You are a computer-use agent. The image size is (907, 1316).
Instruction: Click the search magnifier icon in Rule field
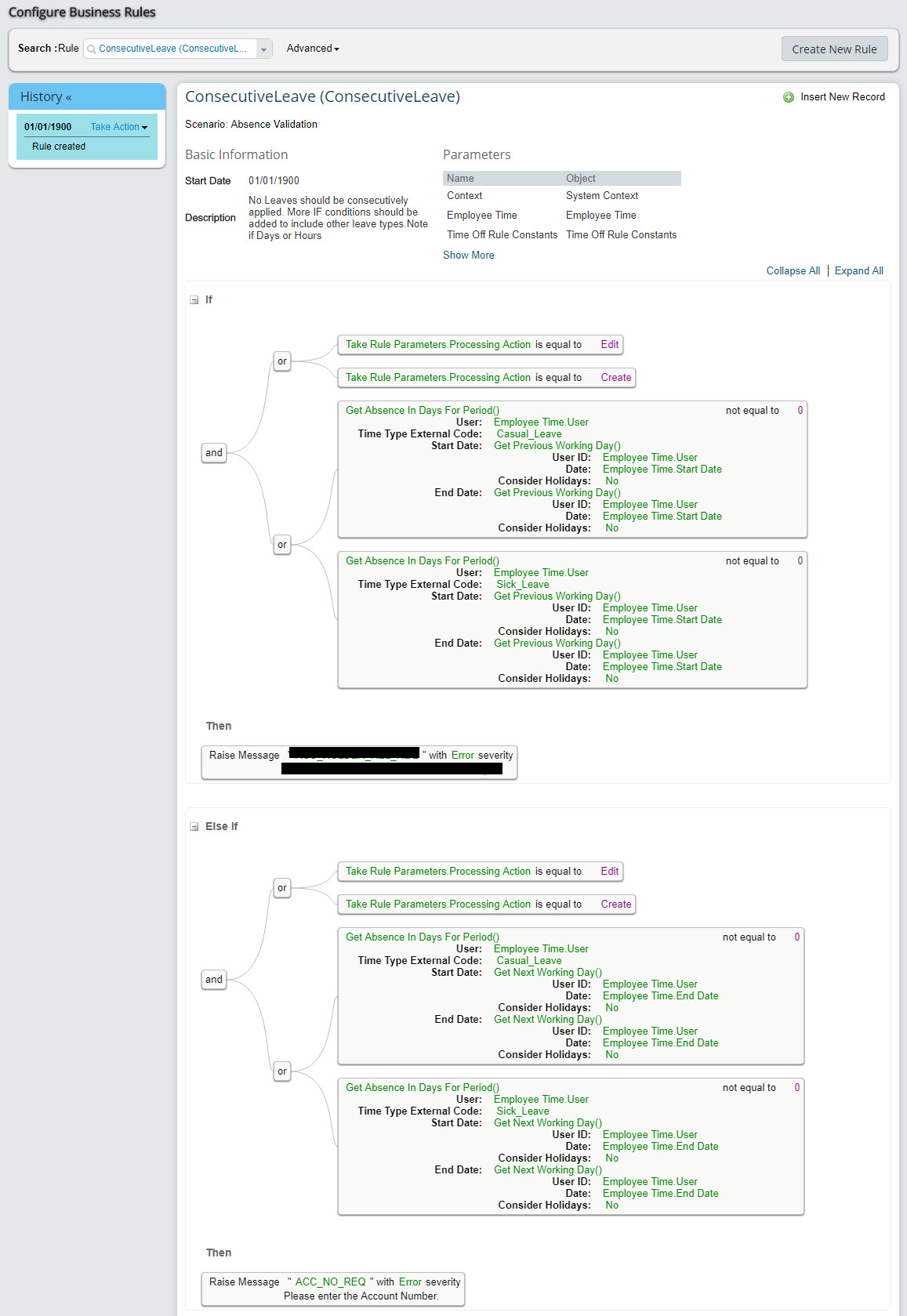tap(92, 49)
